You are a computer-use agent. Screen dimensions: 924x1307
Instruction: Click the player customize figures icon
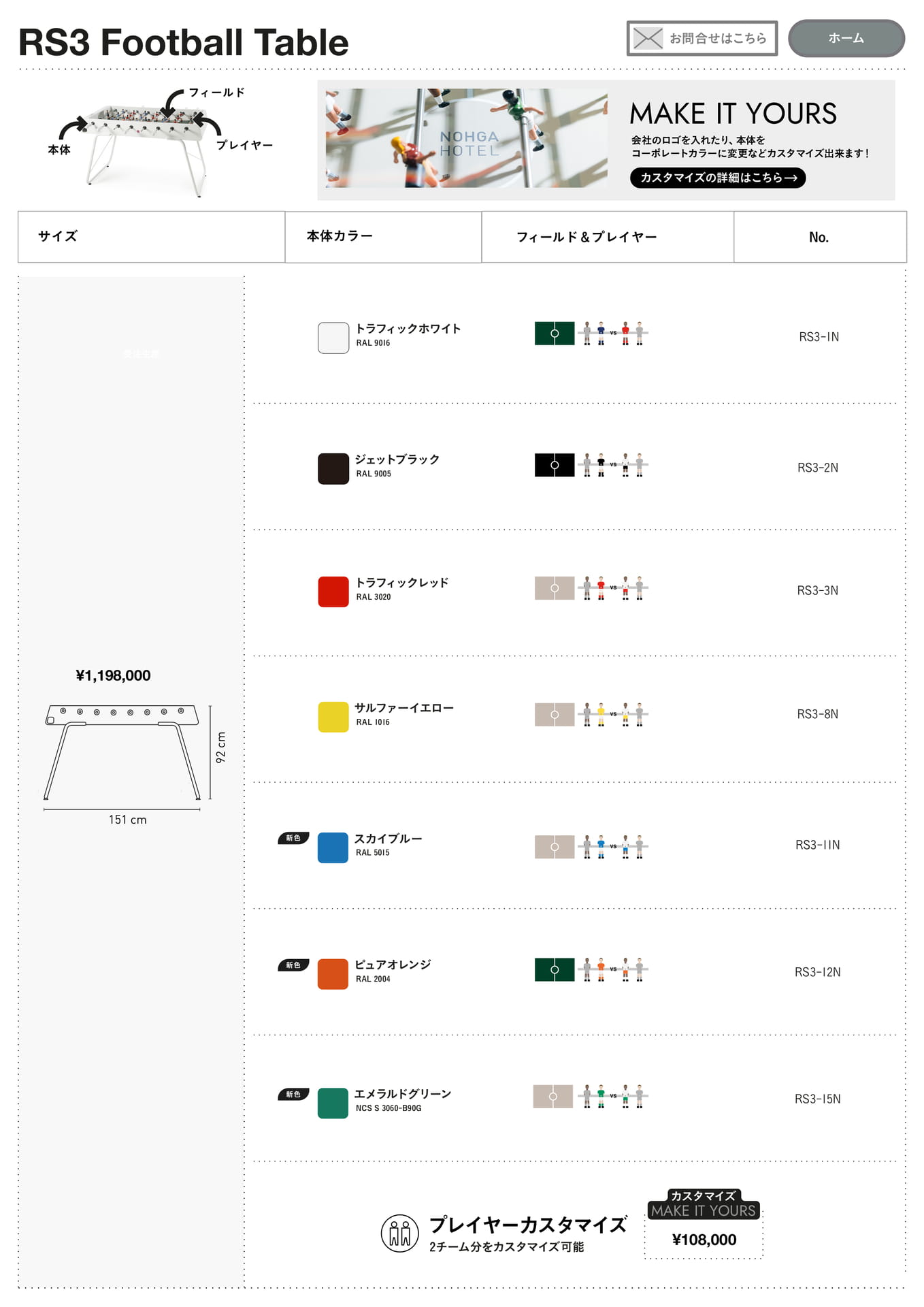[399, 1233]
